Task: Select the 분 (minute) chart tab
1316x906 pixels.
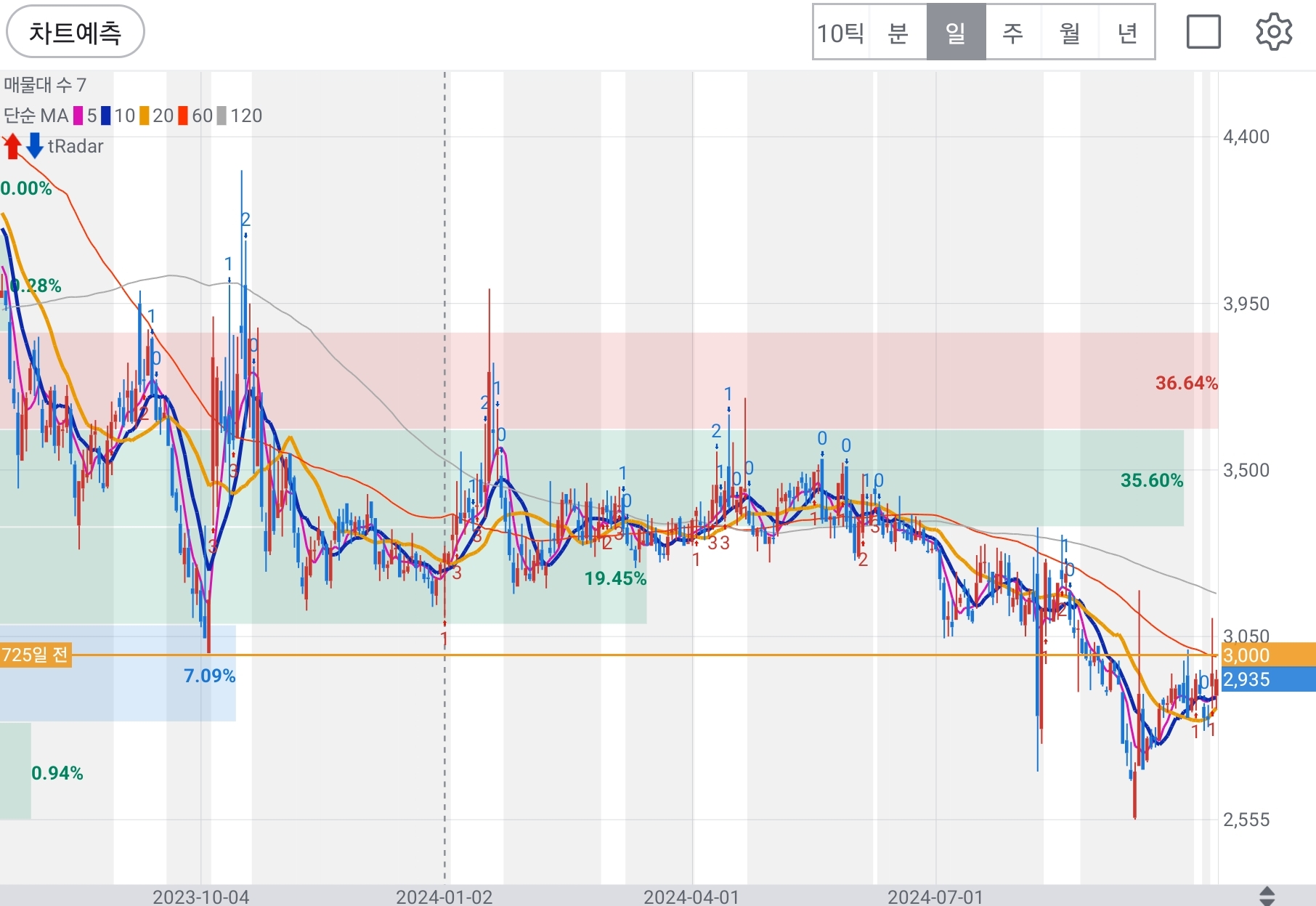Action: coord(898,33)
